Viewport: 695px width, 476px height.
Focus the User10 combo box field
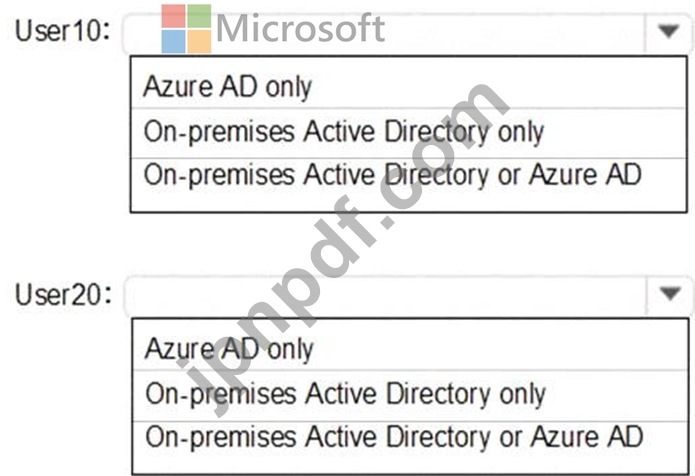[x=385, y=32]
